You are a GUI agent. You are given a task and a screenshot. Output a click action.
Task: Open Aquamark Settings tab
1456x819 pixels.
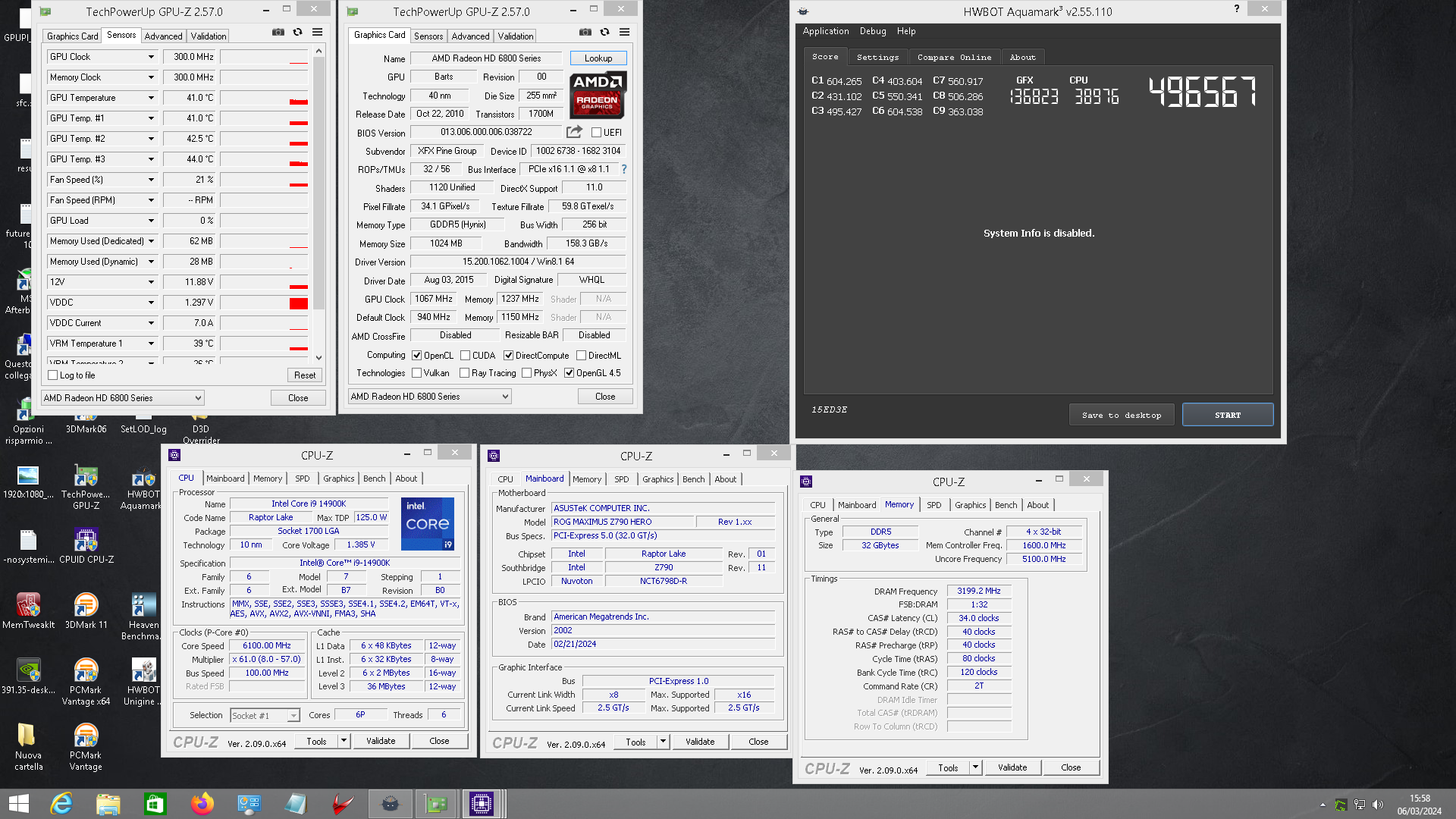(877, 57)
